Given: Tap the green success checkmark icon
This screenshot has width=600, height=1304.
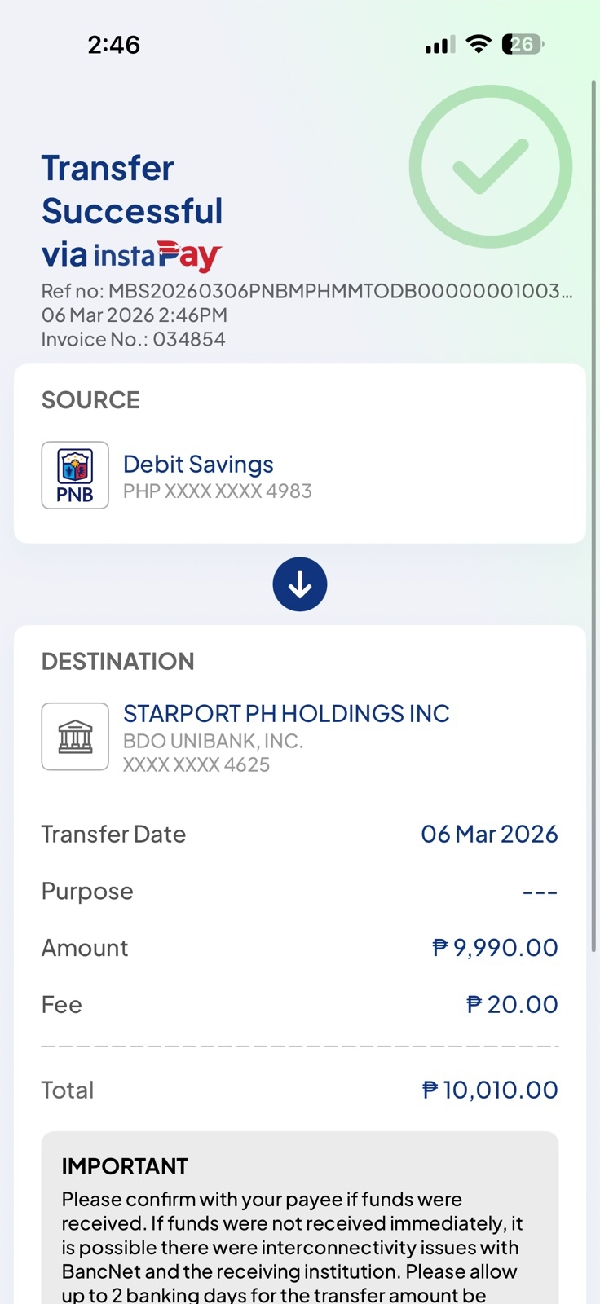Looking at the screenshot, I should click(x=490, y=167).
